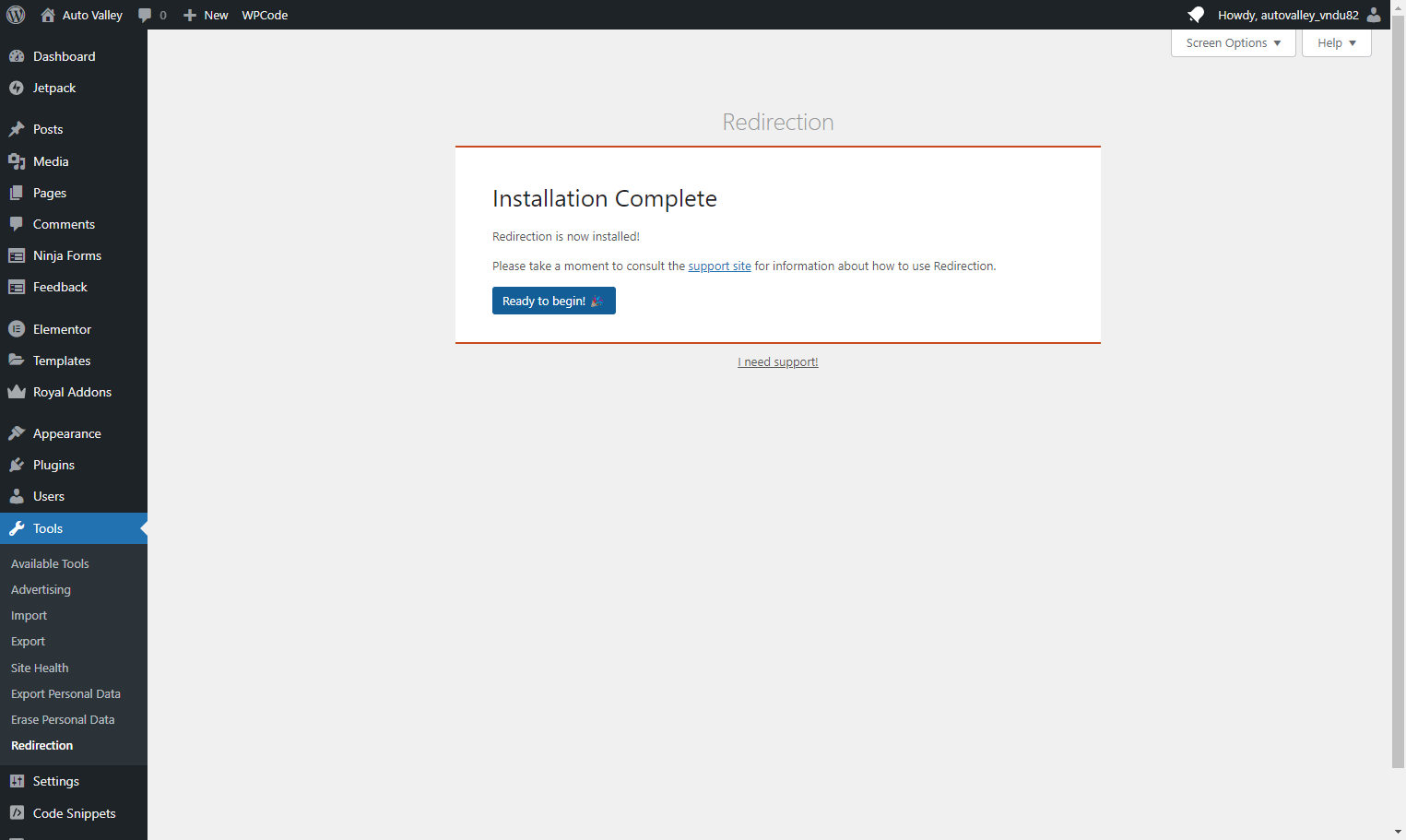Screen dimensions: 1406x840
Task: Open WPCode in the admin bar
Action: [x=265, y=15]
